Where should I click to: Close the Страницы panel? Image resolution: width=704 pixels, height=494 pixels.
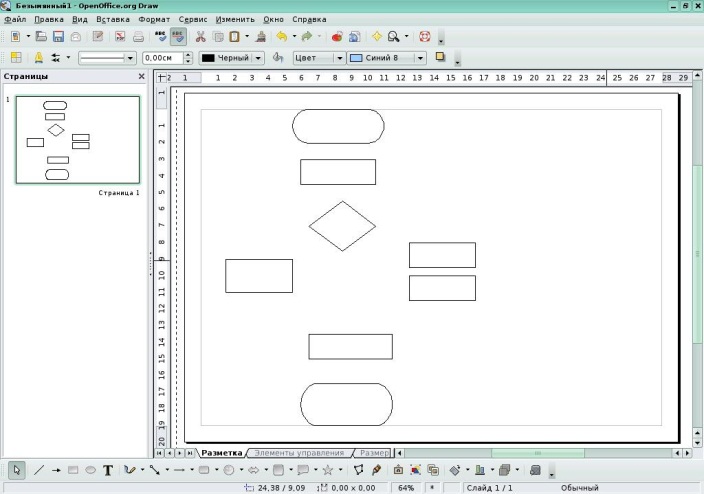click(141, 76)
